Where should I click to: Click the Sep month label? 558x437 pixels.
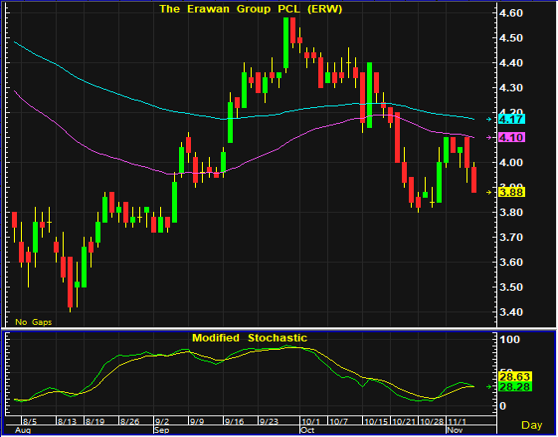[x=162, y=430]
